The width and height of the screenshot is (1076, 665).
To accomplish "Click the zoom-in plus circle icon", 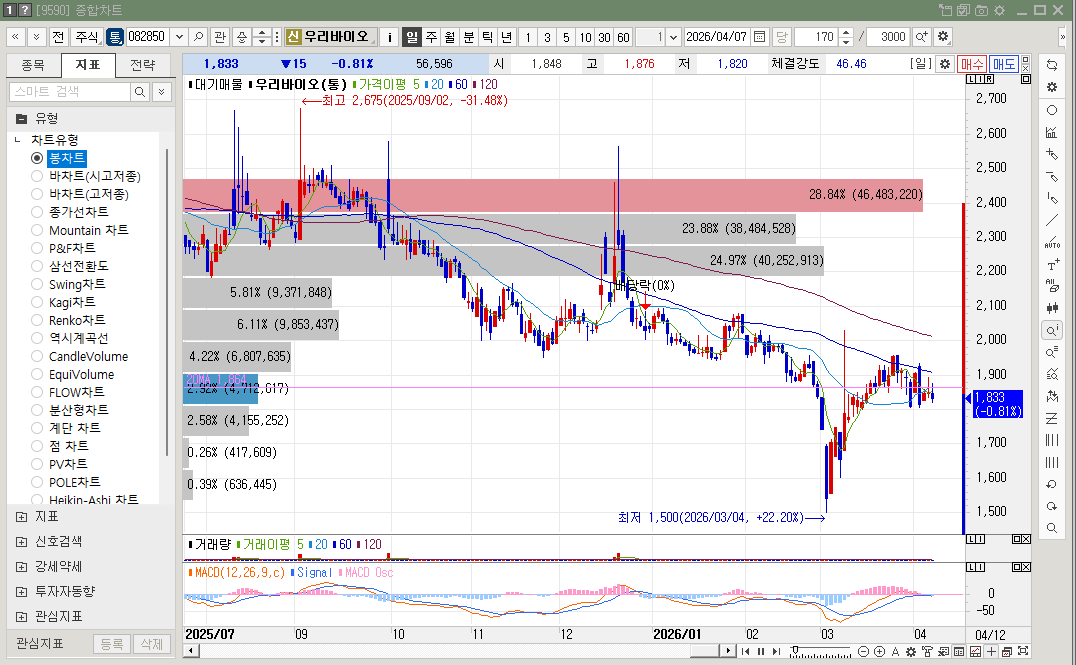I will pyautogui.click(x=879, y=651).
